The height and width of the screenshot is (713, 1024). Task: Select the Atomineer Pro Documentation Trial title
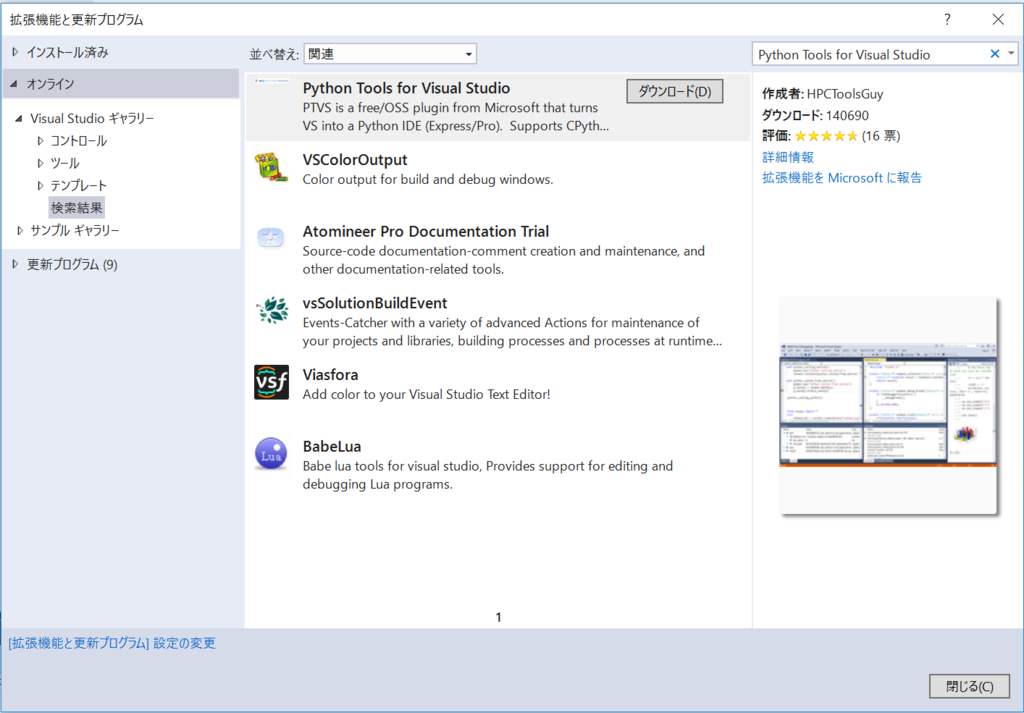426,232
